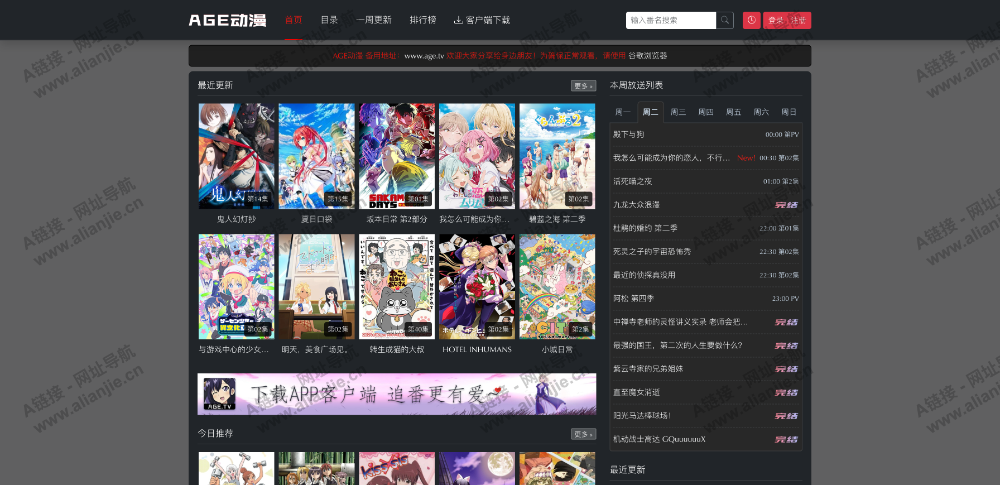This screenshot has height=485, width=1000.
Task: Focus the anime name search field
Action: 671,20
